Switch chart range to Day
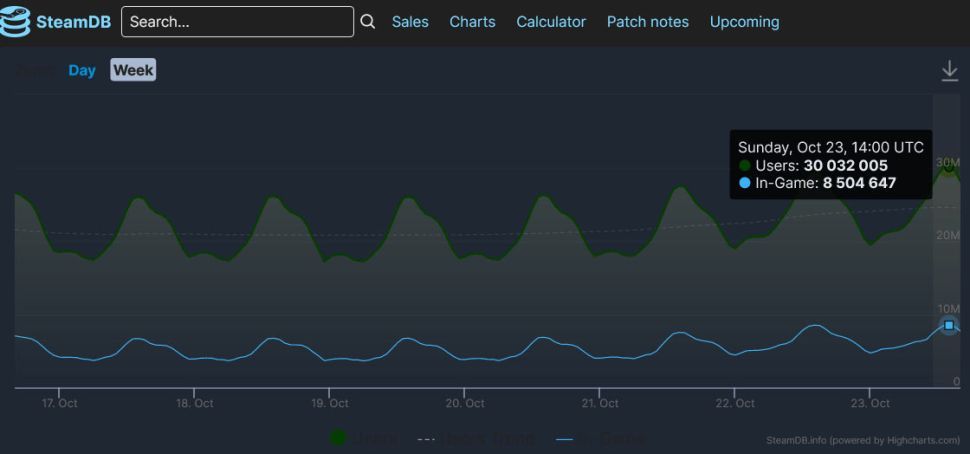The height and width of the screenshot is (454, 970). (82, 70)
